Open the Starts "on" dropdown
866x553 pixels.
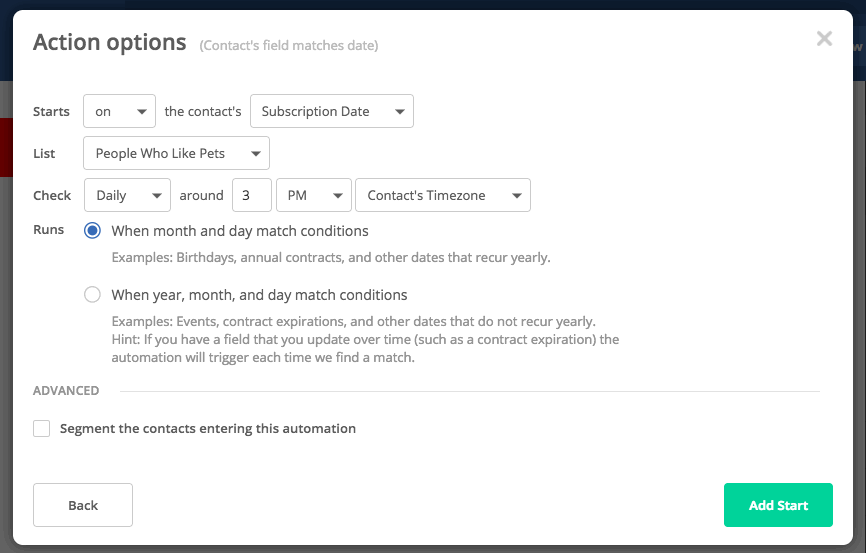point(119,111)
